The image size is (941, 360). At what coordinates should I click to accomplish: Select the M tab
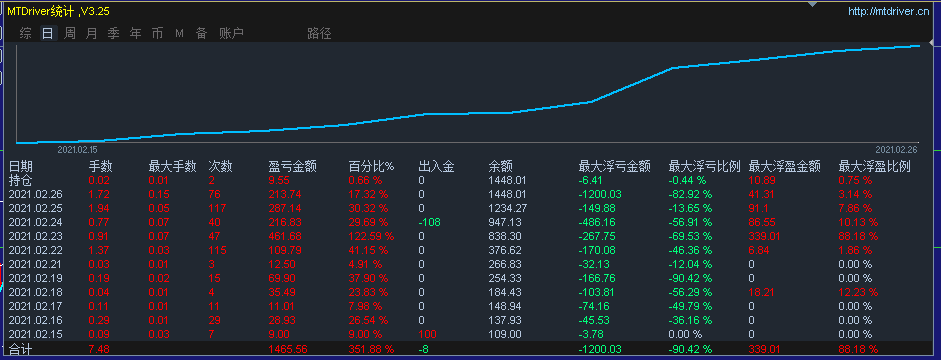click(x=179, y=34)
